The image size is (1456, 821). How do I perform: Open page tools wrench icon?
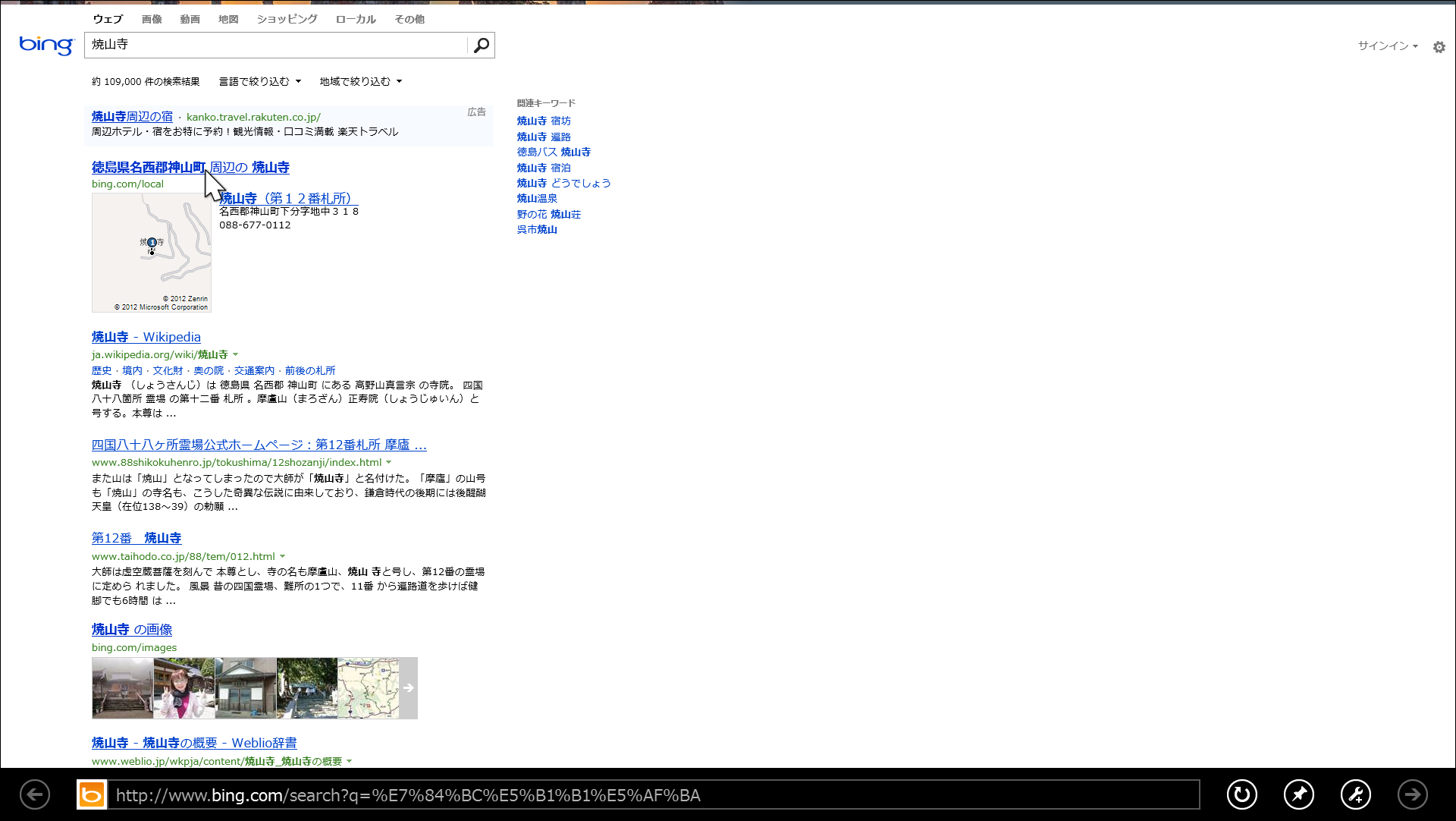(1355, 794)
